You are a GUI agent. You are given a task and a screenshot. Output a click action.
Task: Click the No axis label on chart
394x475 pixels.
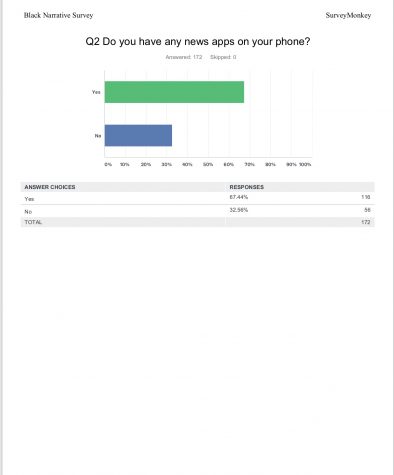pos(98,136)
